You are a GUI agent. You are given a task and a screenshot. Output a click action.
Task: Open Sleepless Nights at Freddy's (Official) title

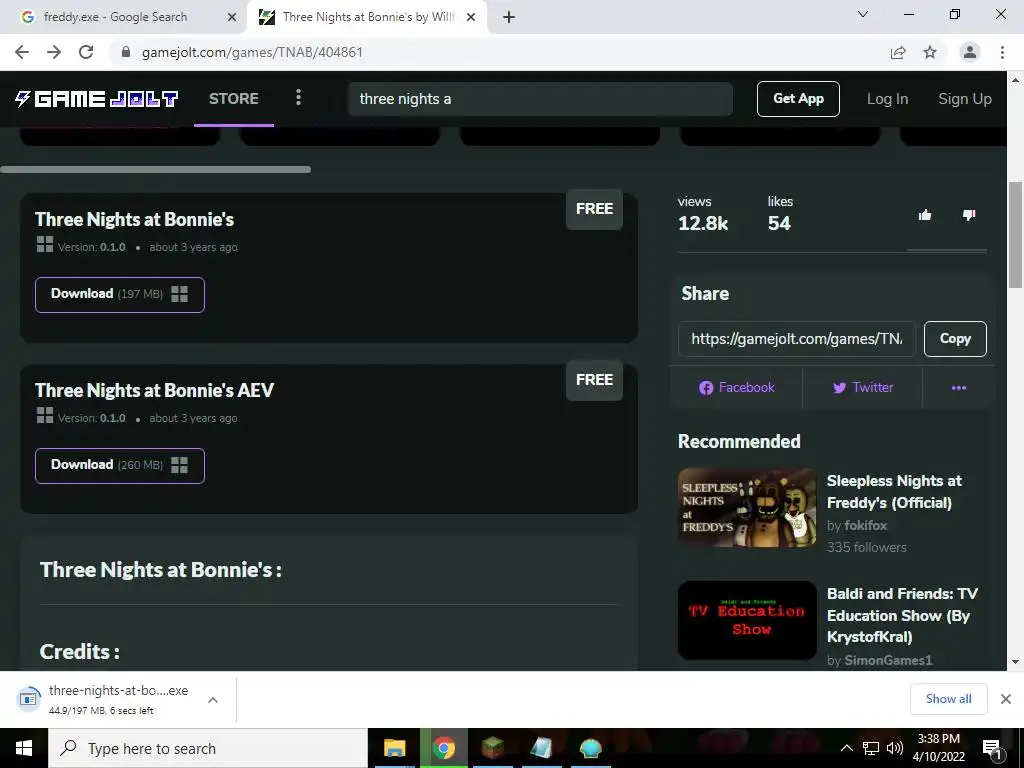point(894,492)
